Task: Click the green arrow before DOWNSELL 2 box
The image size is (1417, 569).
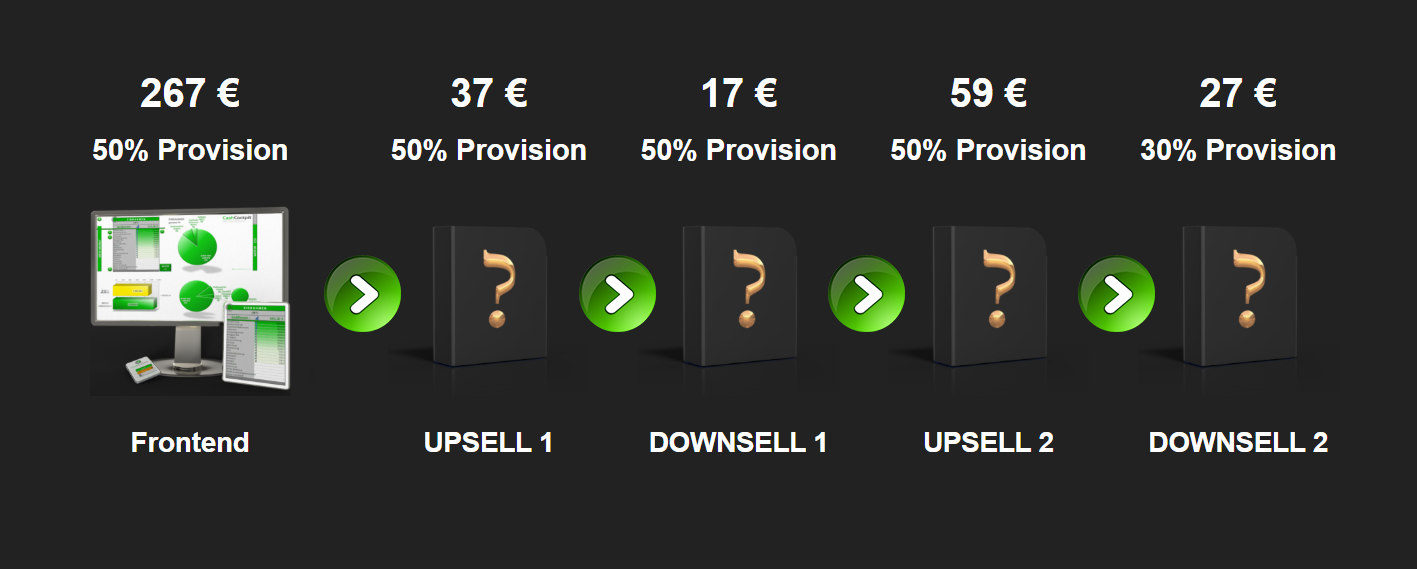Action: [x=1117, y=295]
